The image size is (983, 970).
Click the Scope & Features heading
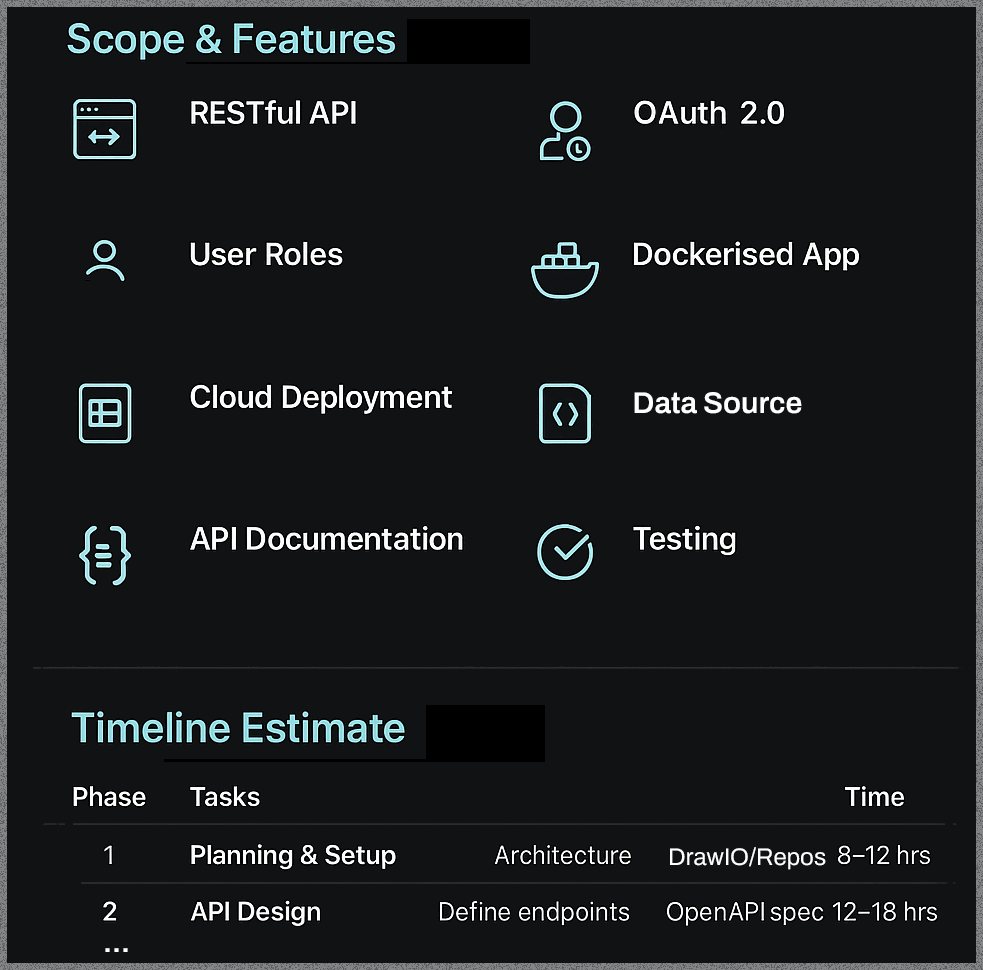coord(231,40)
